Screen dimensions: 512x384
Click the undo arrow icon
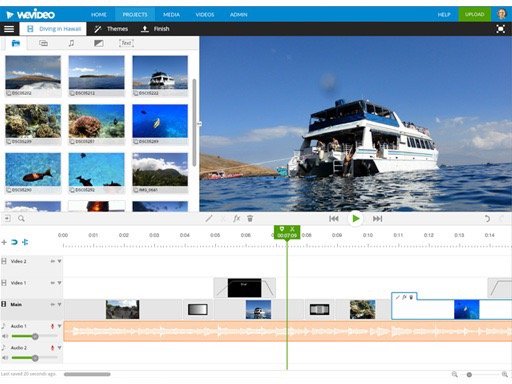click(x=487, y=219)
